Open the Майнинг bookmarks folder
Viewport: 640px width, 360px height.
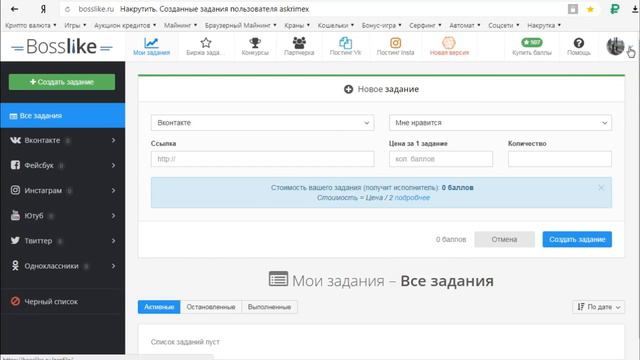[180, 25]
